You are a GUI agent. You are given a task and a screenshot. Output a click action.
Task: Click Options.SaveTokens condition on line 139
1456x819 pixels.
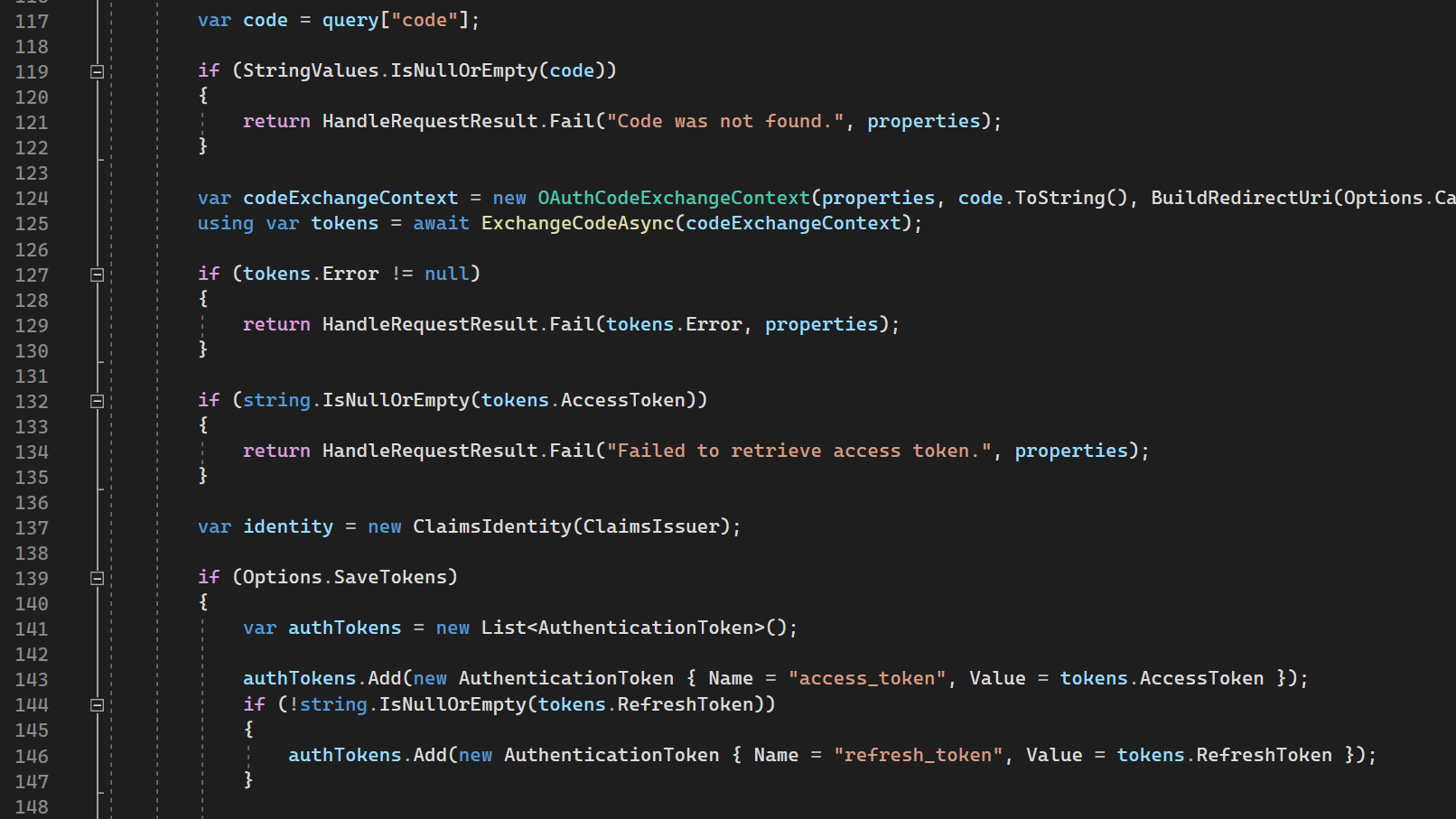click(345, 577)
